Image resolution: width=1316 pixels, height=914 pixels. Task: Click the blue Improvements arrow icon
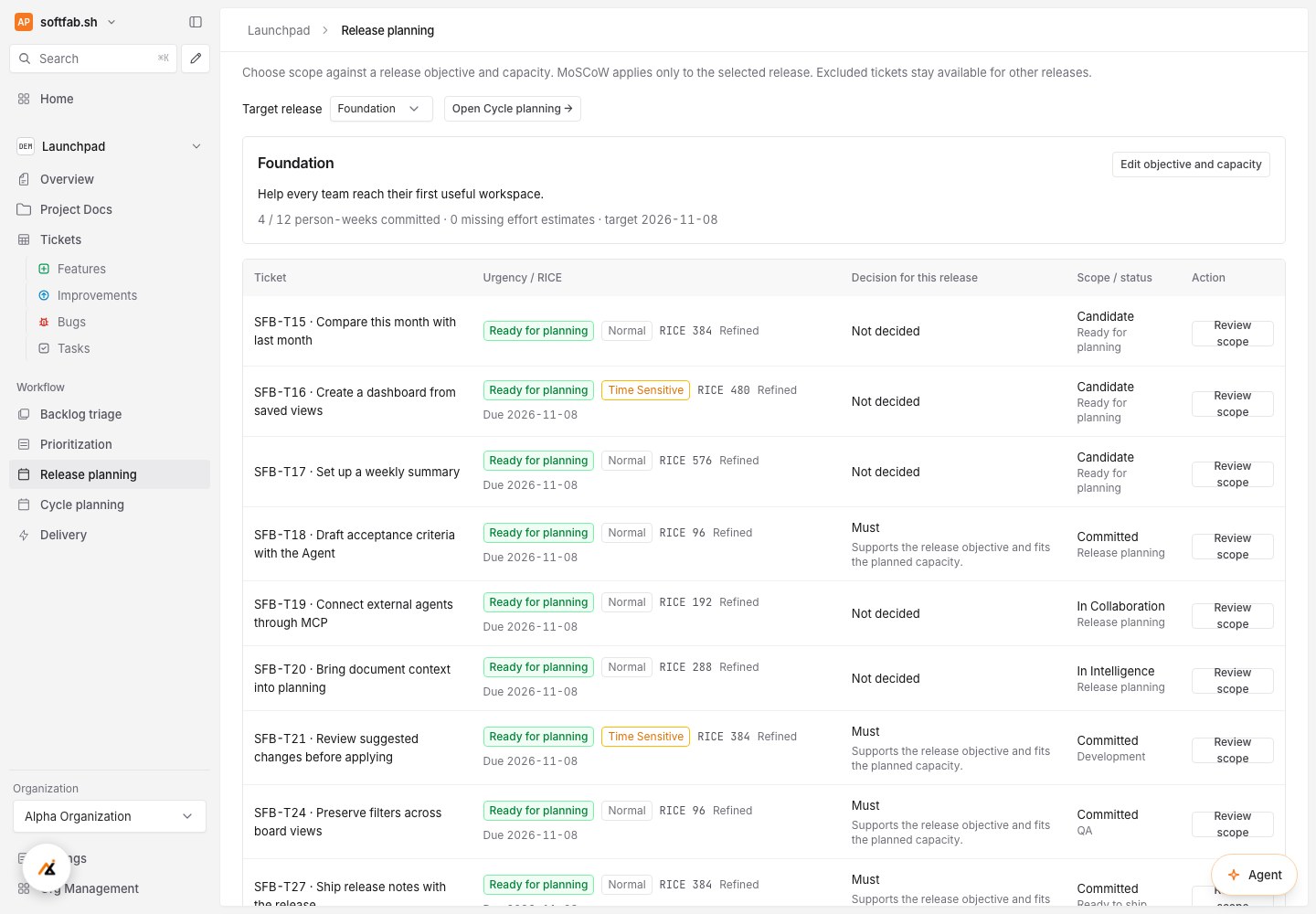[44, 295]
